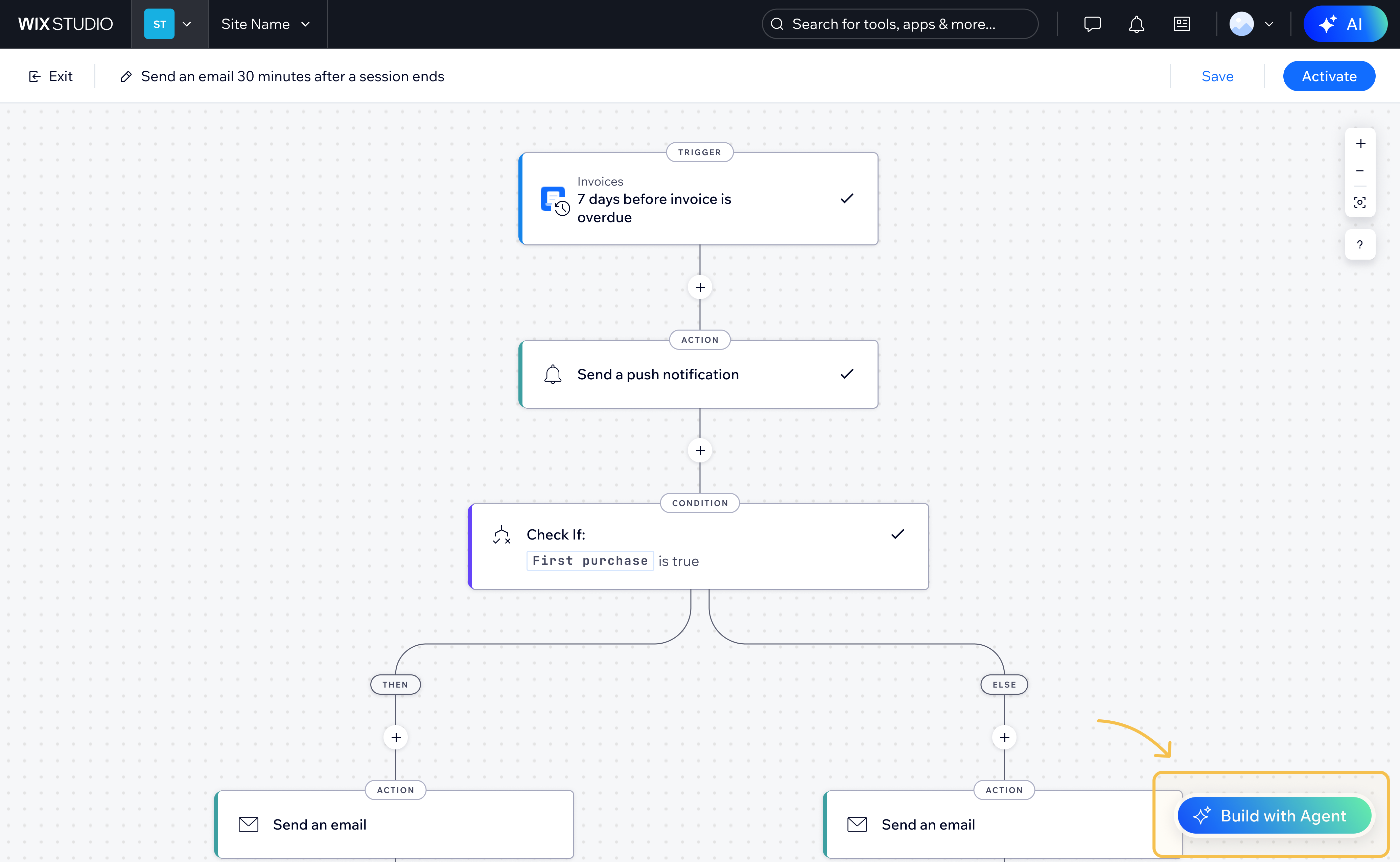Open the canvas help question mark
Image resolution: width=1400 pixels, height=862 pixels.
[x=1360, y=245]
